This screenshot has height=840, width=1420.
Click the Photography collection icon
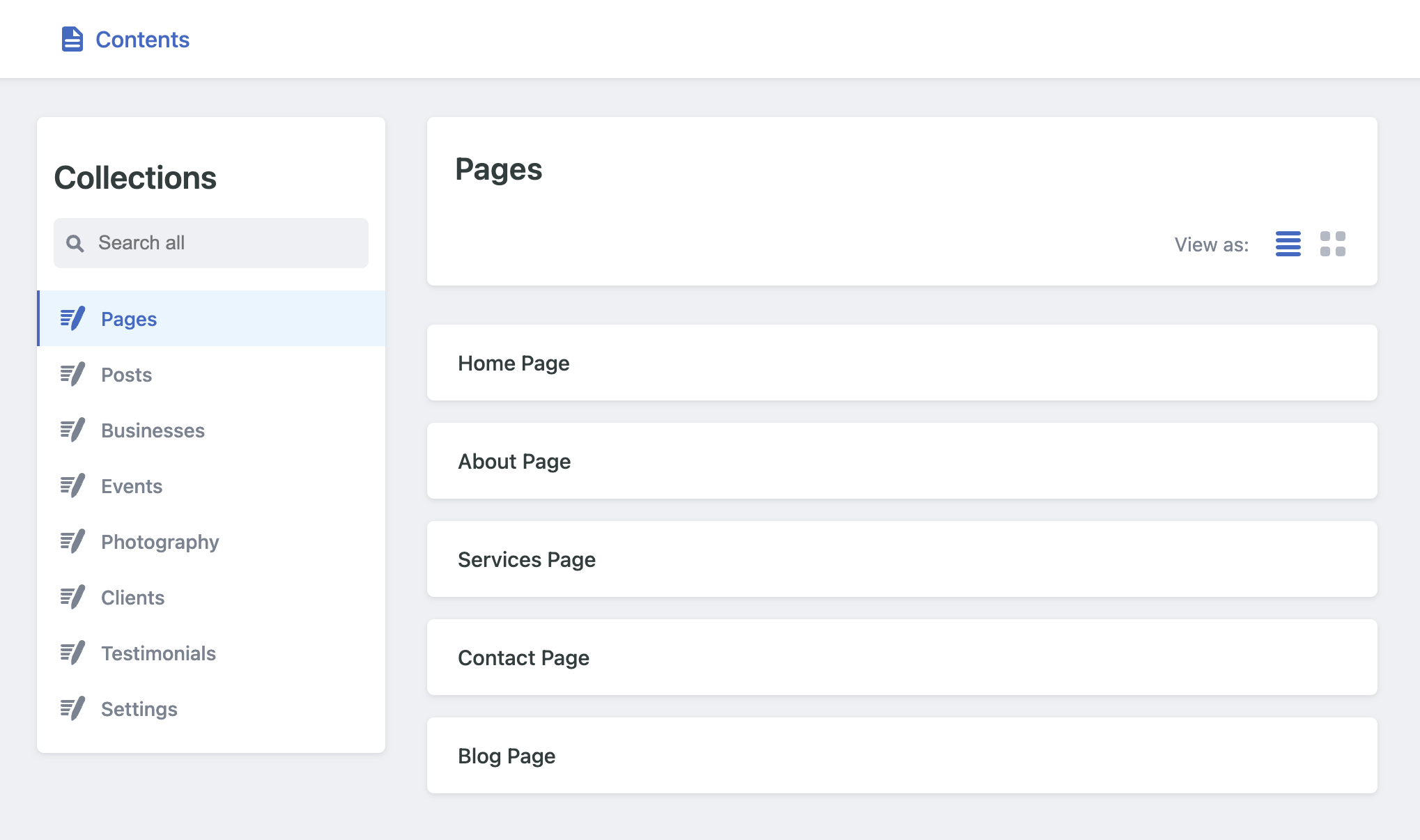72,541
